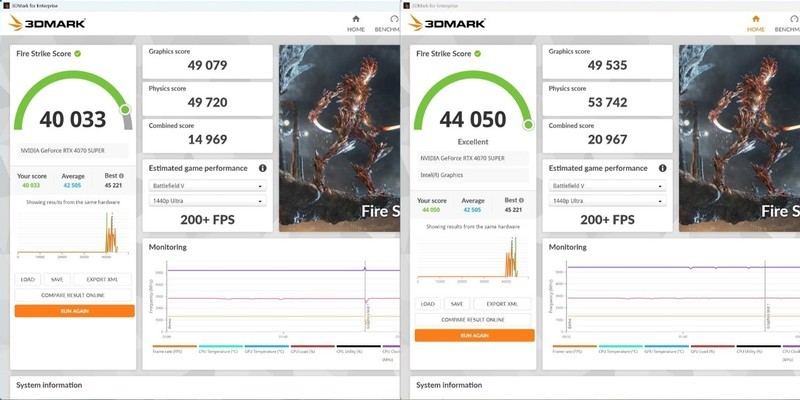Toggle Frame rate (FPS) legend in left Monitoring

174,349
